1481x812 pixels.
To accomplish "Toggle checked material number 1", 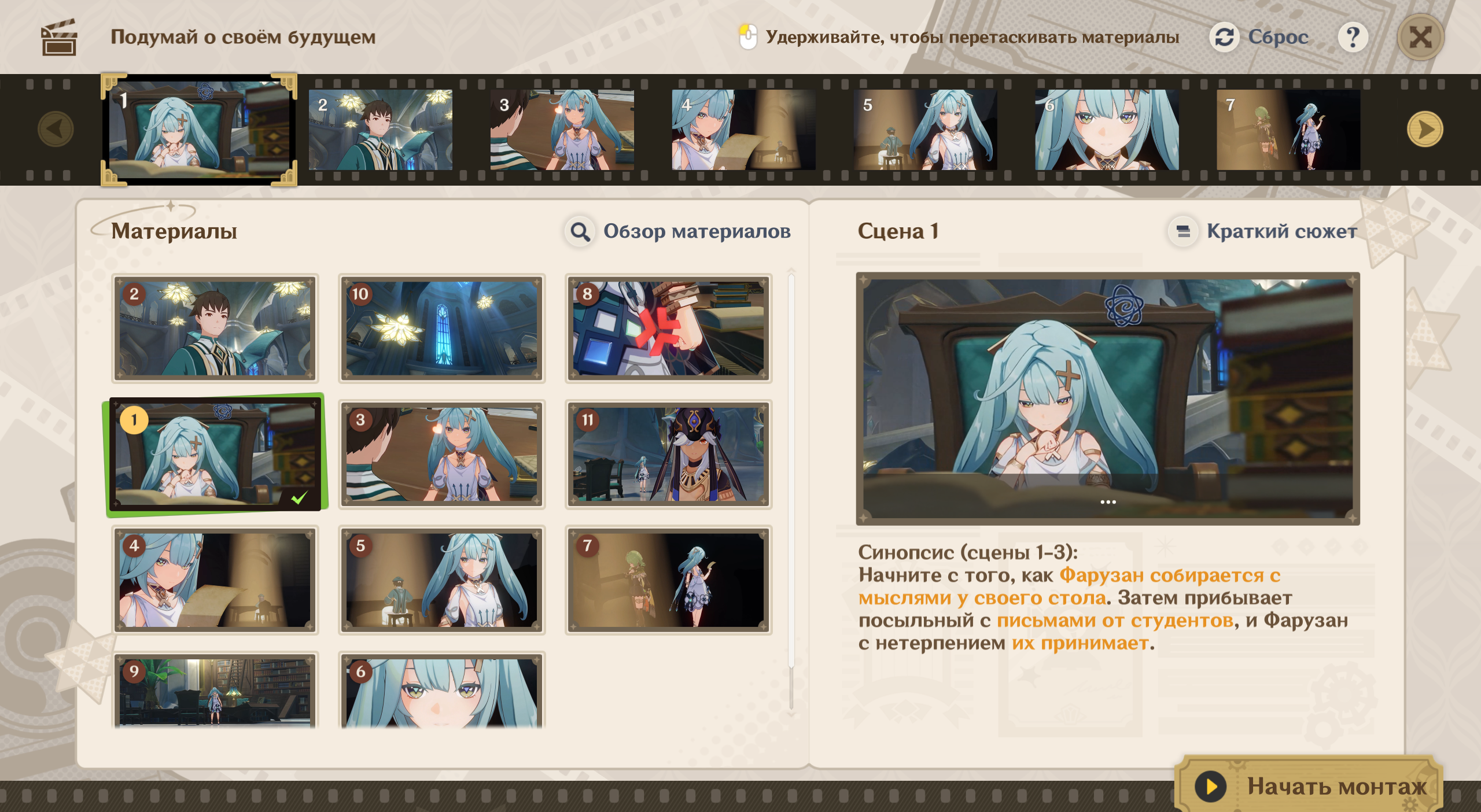I will (x=215, y=455).
